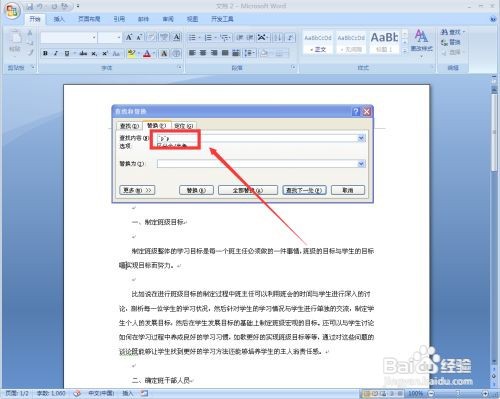Click the zoom slider handle in the status bar
This screenshot has height=399, width=500.
[x=458, y=394]
